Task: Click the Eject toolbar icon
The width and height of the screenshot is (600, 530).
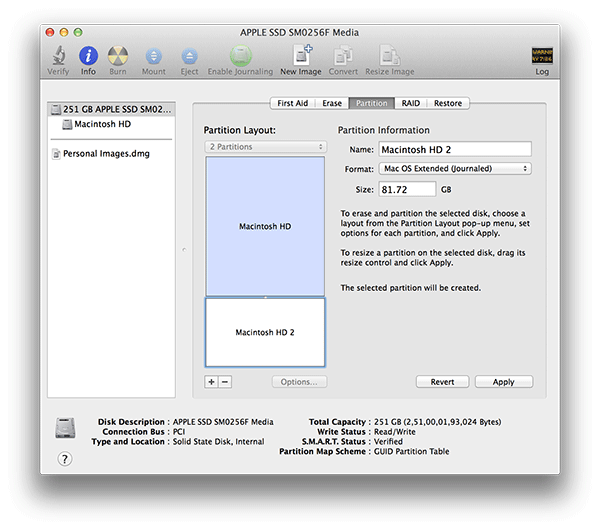Action: point(187,57)
